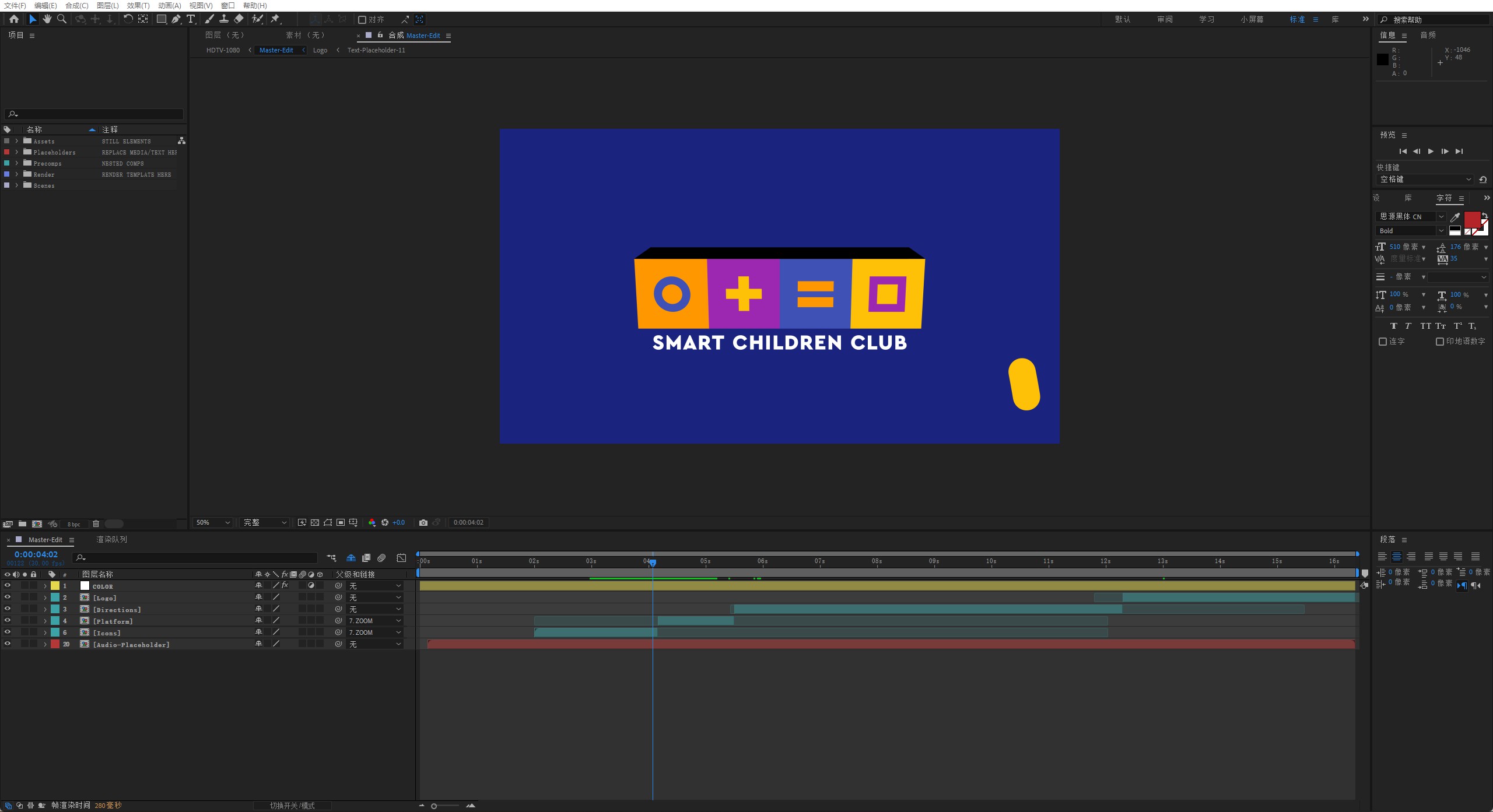This screenshot has height=812, width=1493.
Task: Select the Type text tool
Action: (191, 19)
